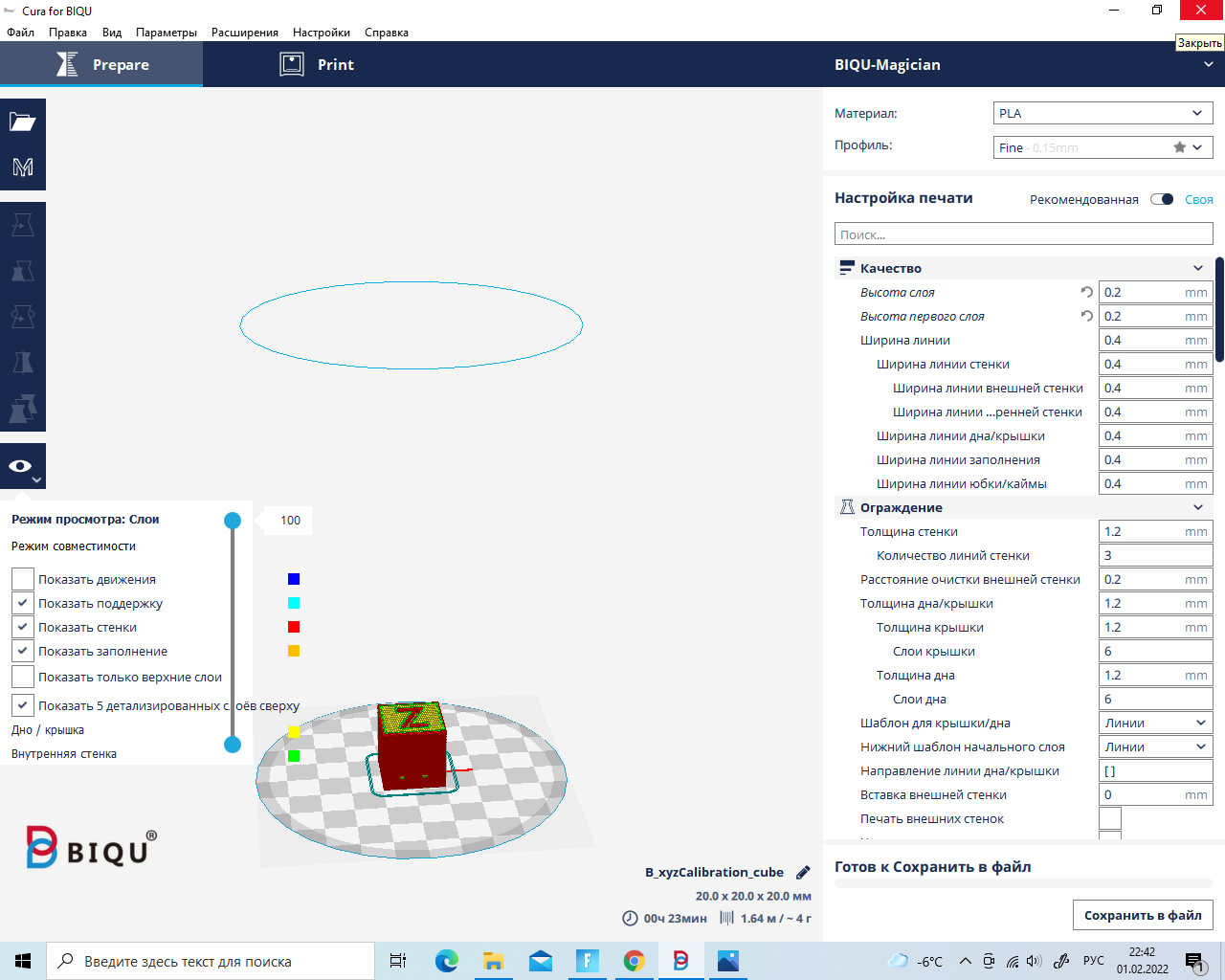Uncheck the Показать стенки checkbox
Image resolution: width=1225 pixels, height=980 pixels.
pyautogui.click(x=23, y=627)
